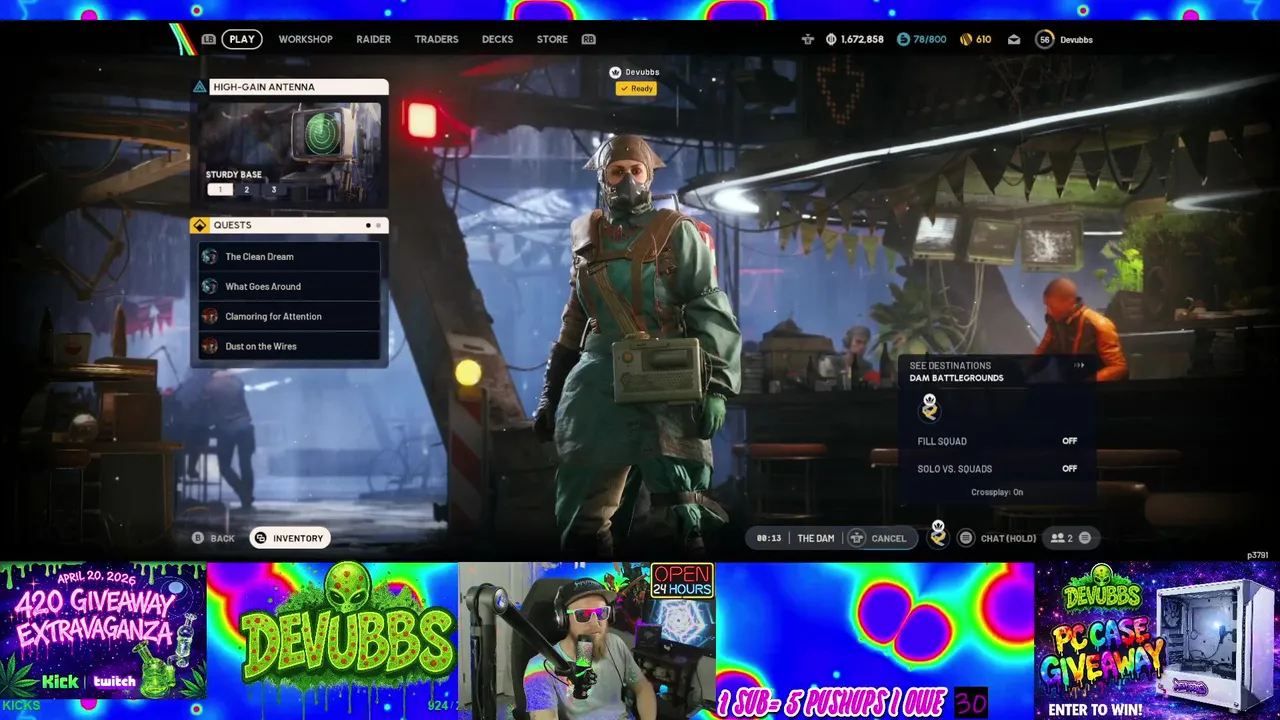Open the Devubbs profile name in top bar

click(1076, 40)
